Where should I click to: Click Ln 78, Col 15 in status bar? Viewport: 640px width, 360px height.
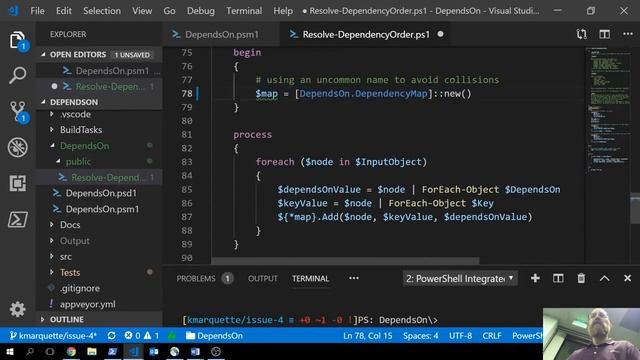(x=367, y=336)
